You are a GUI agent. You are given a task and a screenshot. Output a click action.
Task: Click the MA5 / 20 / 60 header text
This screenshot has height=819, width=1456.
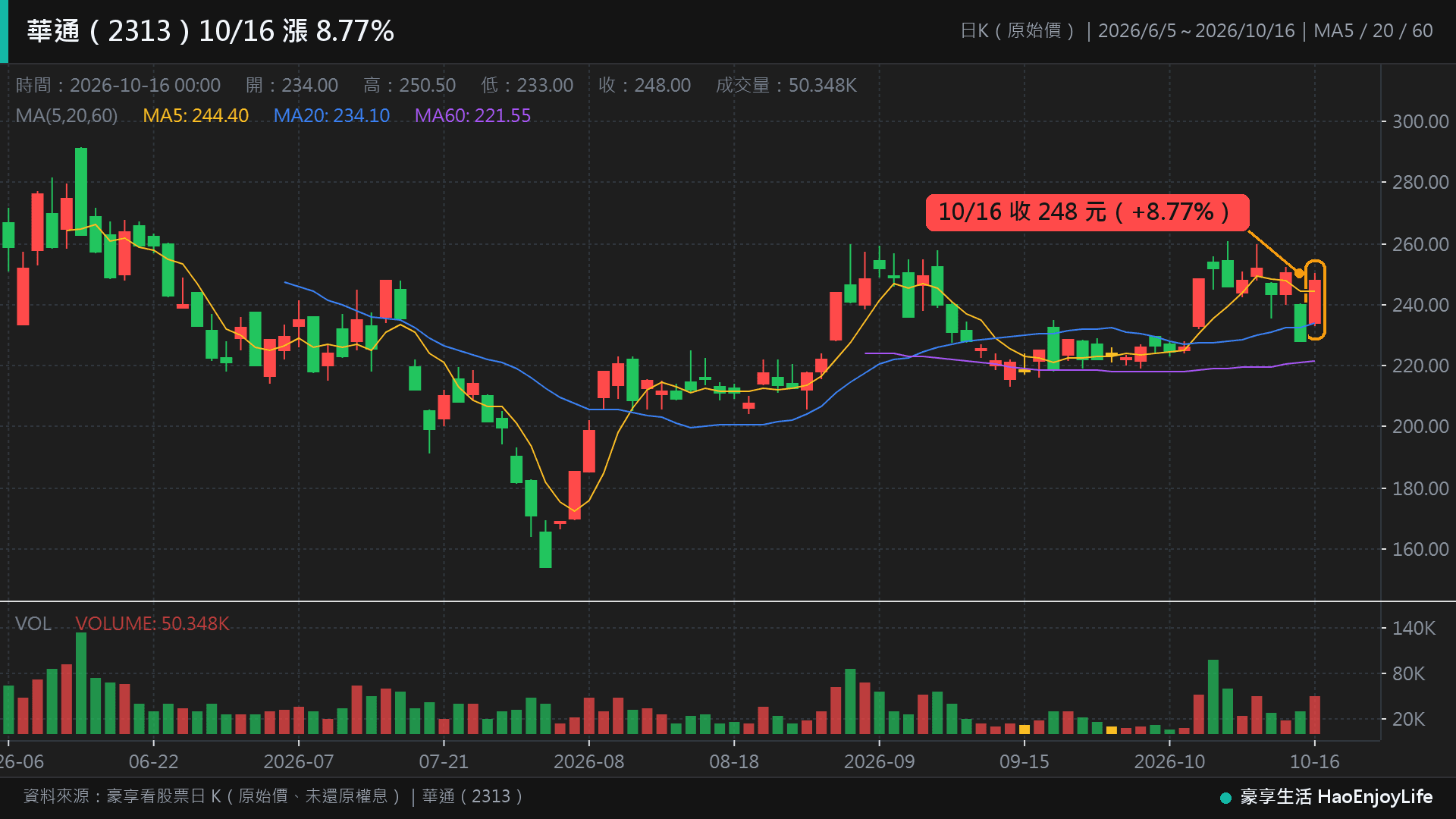[1373, 31]
